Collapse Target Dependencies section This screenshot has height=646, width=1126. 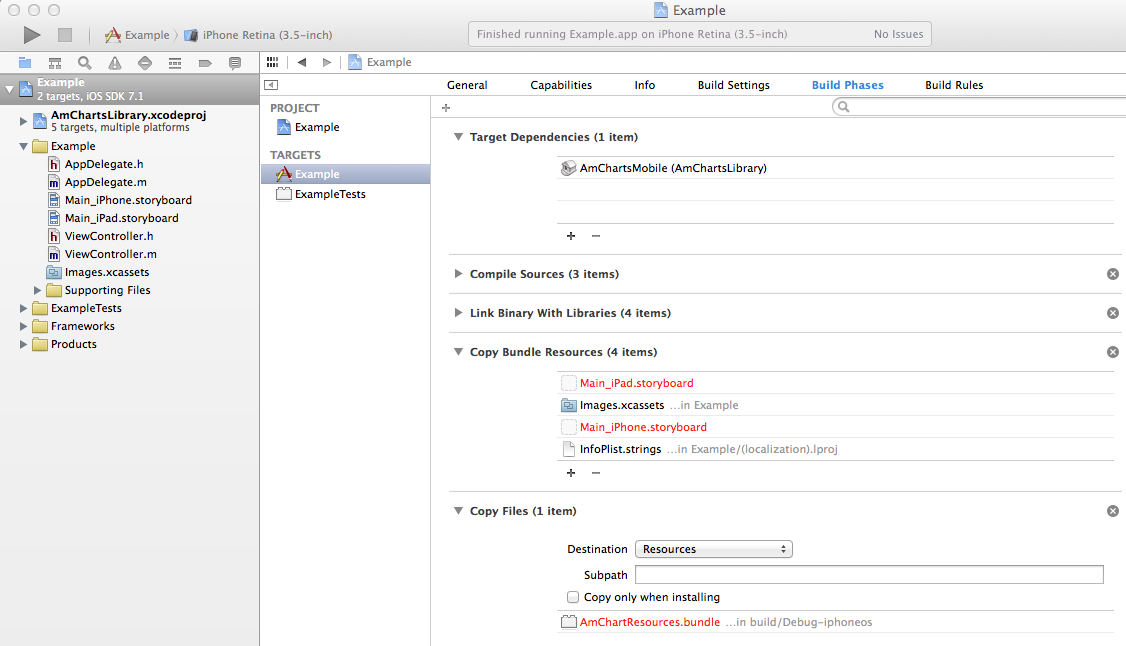point(458,137)
